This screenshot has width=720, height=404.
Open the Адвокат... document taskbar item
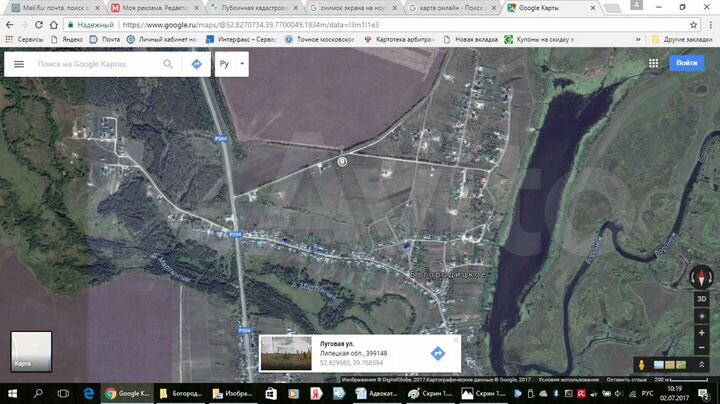pos(377,393)
